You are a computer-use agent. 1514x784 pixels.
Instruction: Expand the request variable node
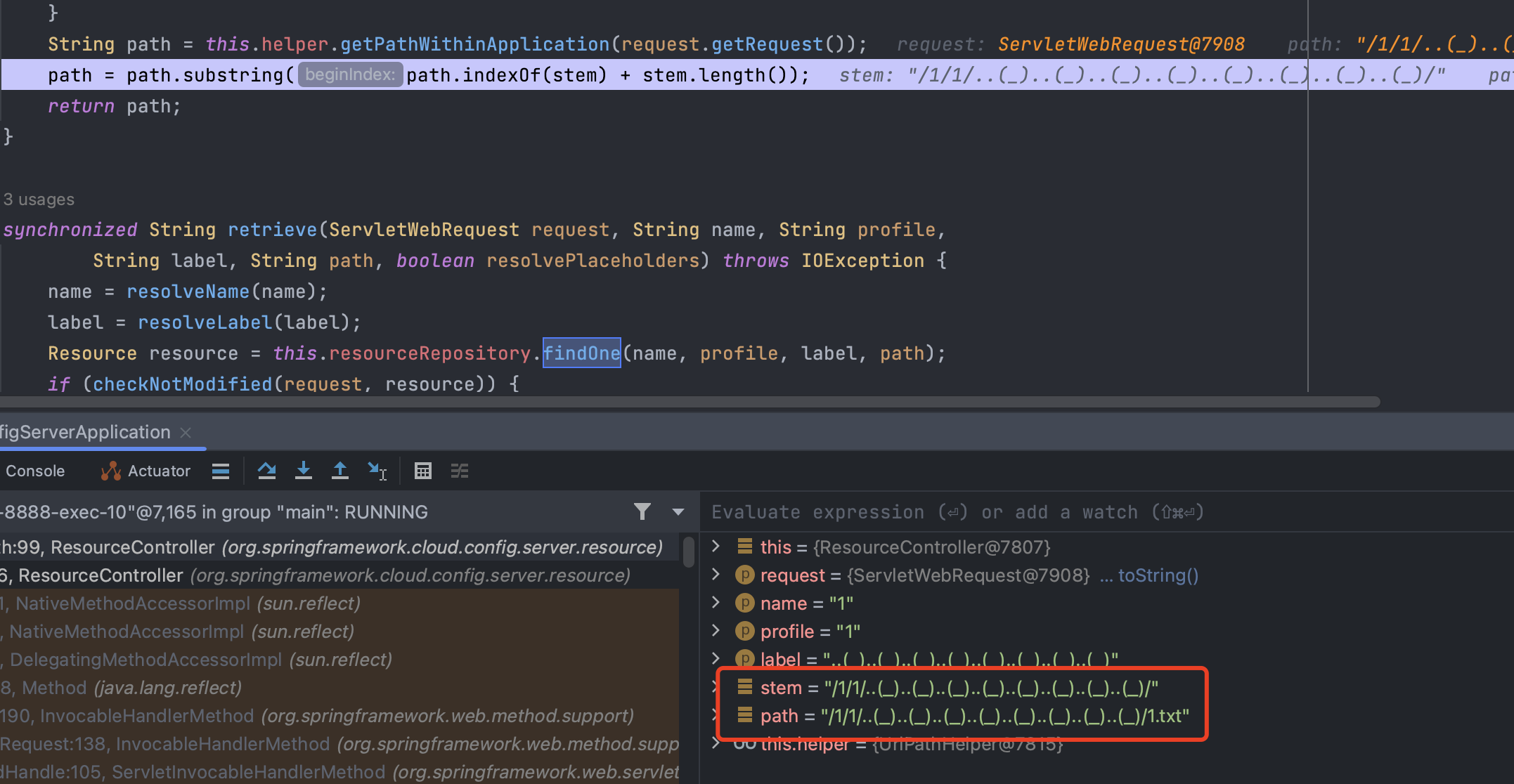click(x=716, y=574)
